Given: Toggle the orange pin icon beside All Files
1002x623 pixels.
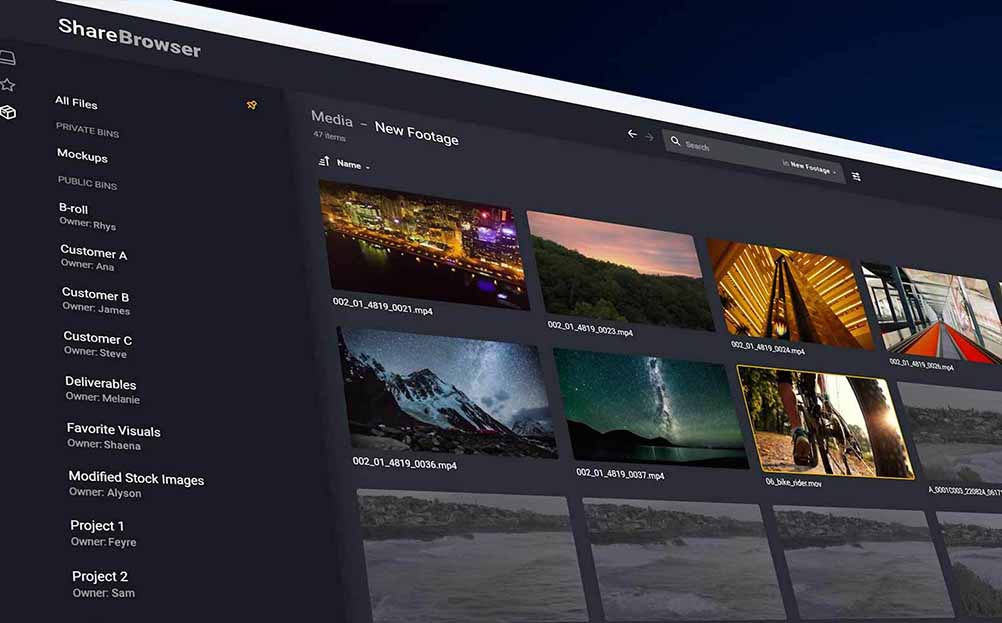Looking at the screenshot, I should click(252, 105).
